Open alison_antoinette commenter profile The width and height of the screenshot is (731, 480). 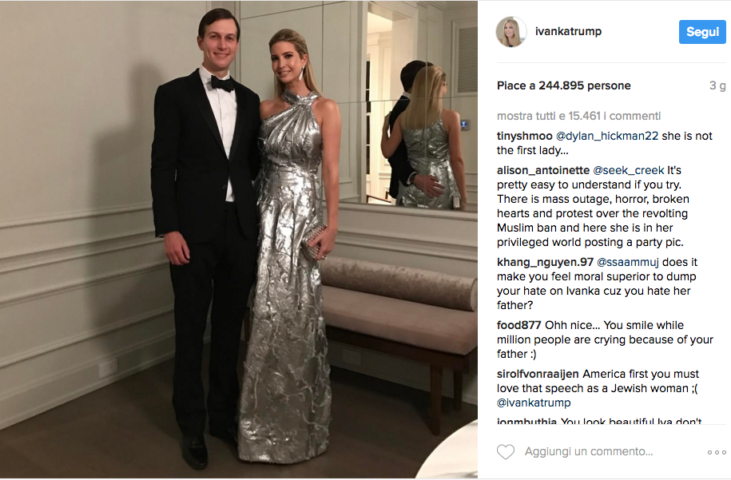click(x=543, y=170)
